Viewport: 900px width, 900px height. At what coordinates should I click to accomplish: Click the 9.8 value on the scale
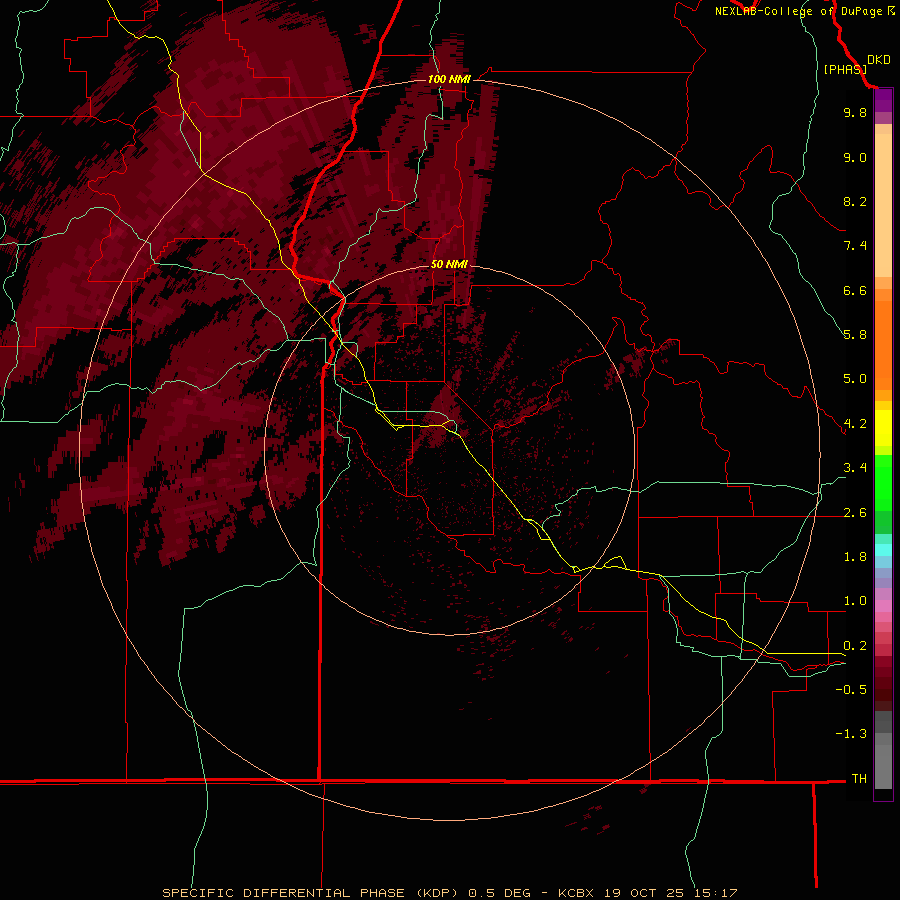(855, 112)
